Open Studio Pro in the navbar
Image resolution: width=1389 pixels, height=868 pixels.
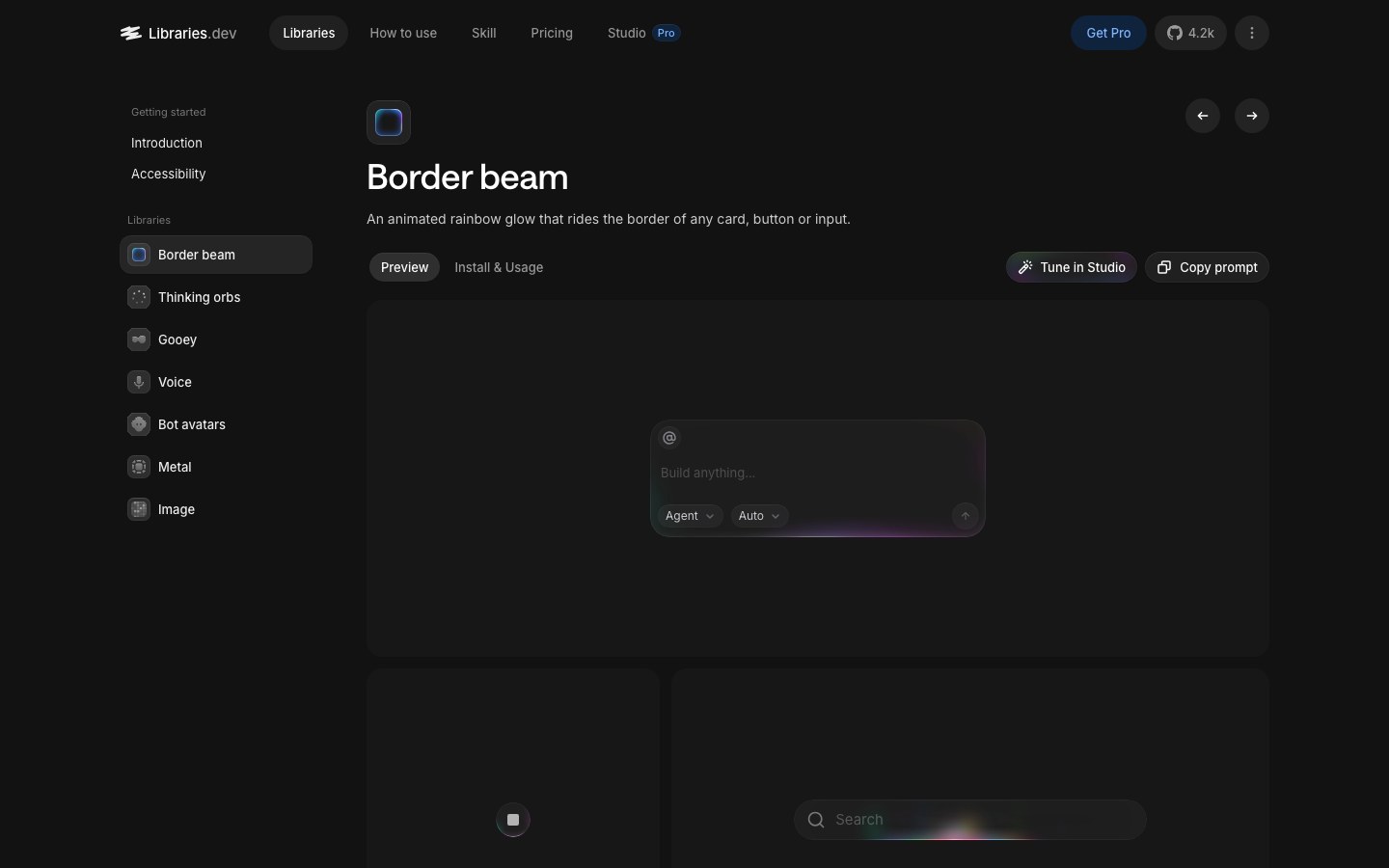(x=643, y=33)
